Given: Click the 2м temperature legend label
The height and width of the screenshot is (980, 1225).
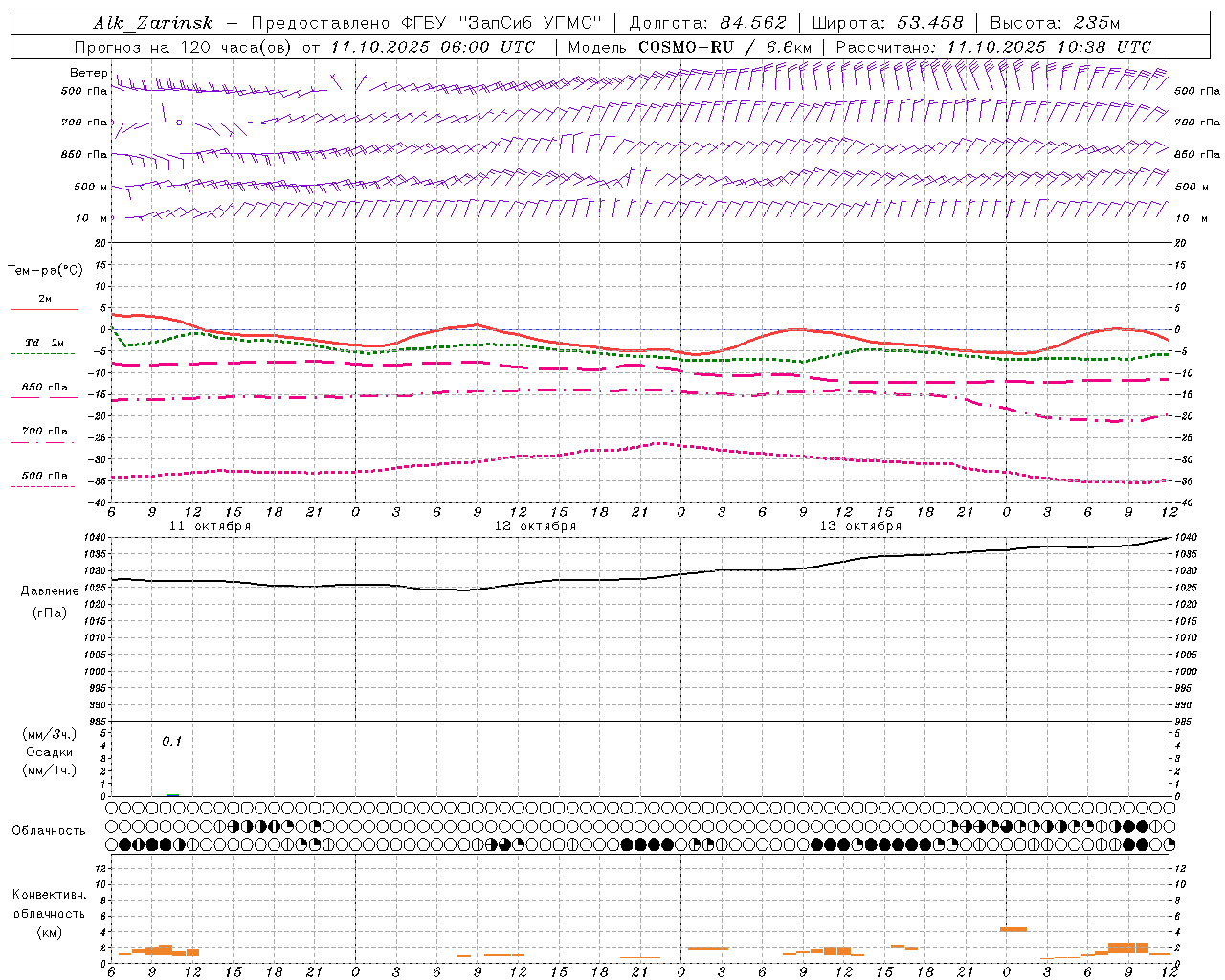Looking at the screenshot, I should (x=45, y=300).
